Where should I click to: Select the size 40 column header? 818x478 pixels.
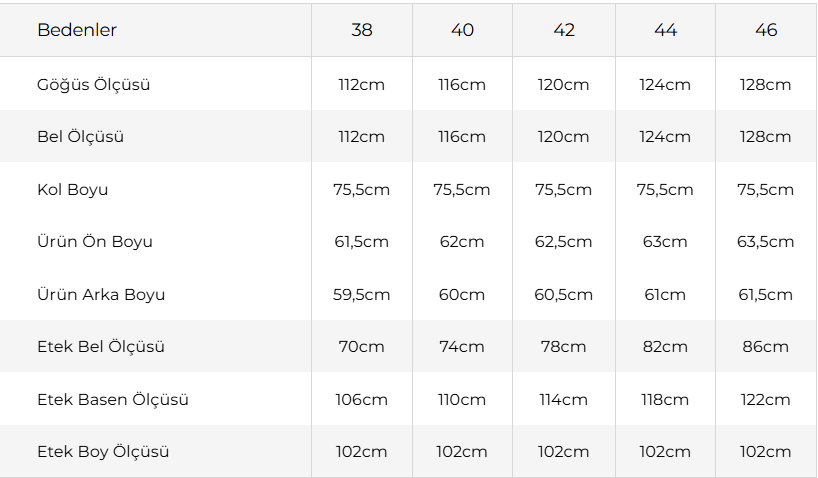coord(462,30)
